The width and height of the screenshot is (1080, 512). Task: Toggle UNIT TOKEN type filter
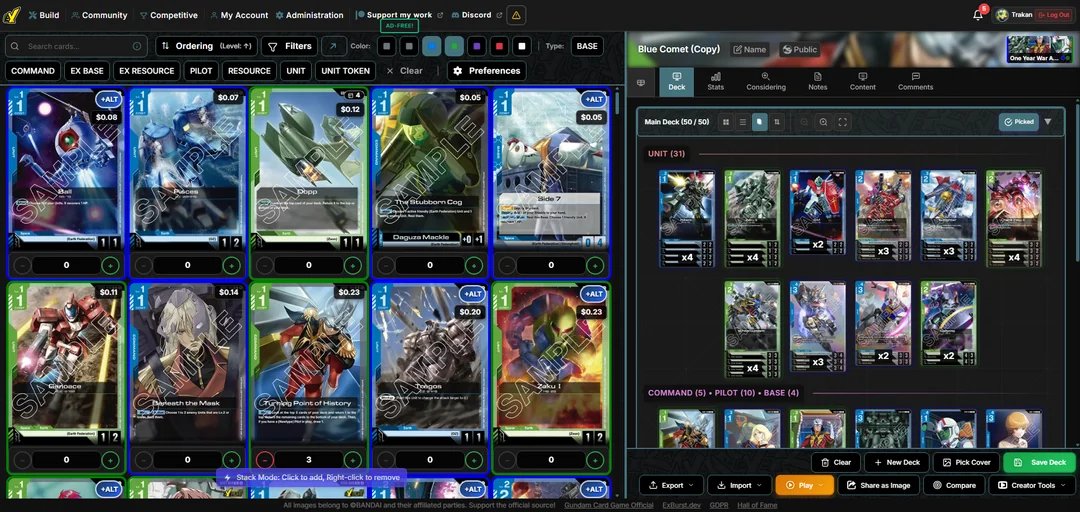pyautogui.click(x=346, y=71)
